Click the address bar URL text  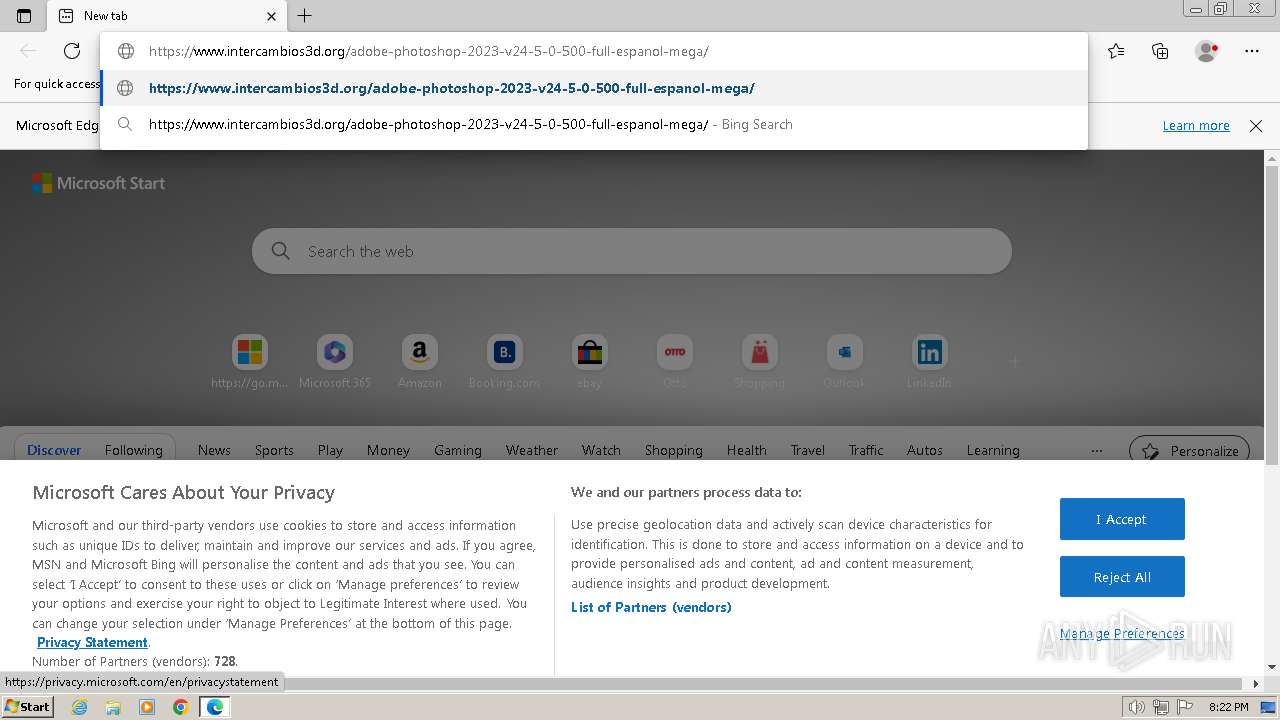pos(429,51)
